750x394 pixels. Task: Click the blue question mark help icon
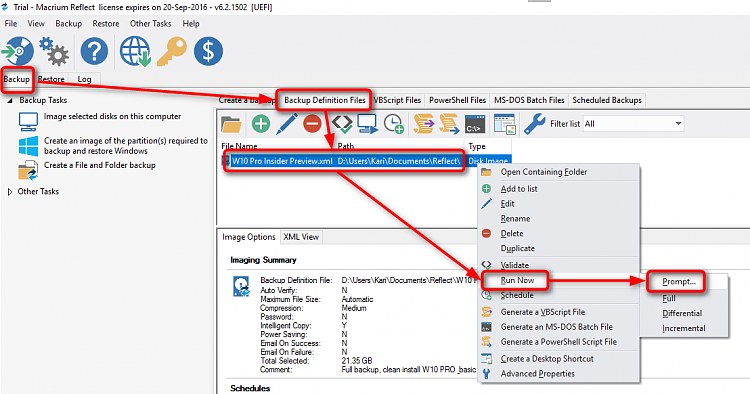click(x=94, y=51)
